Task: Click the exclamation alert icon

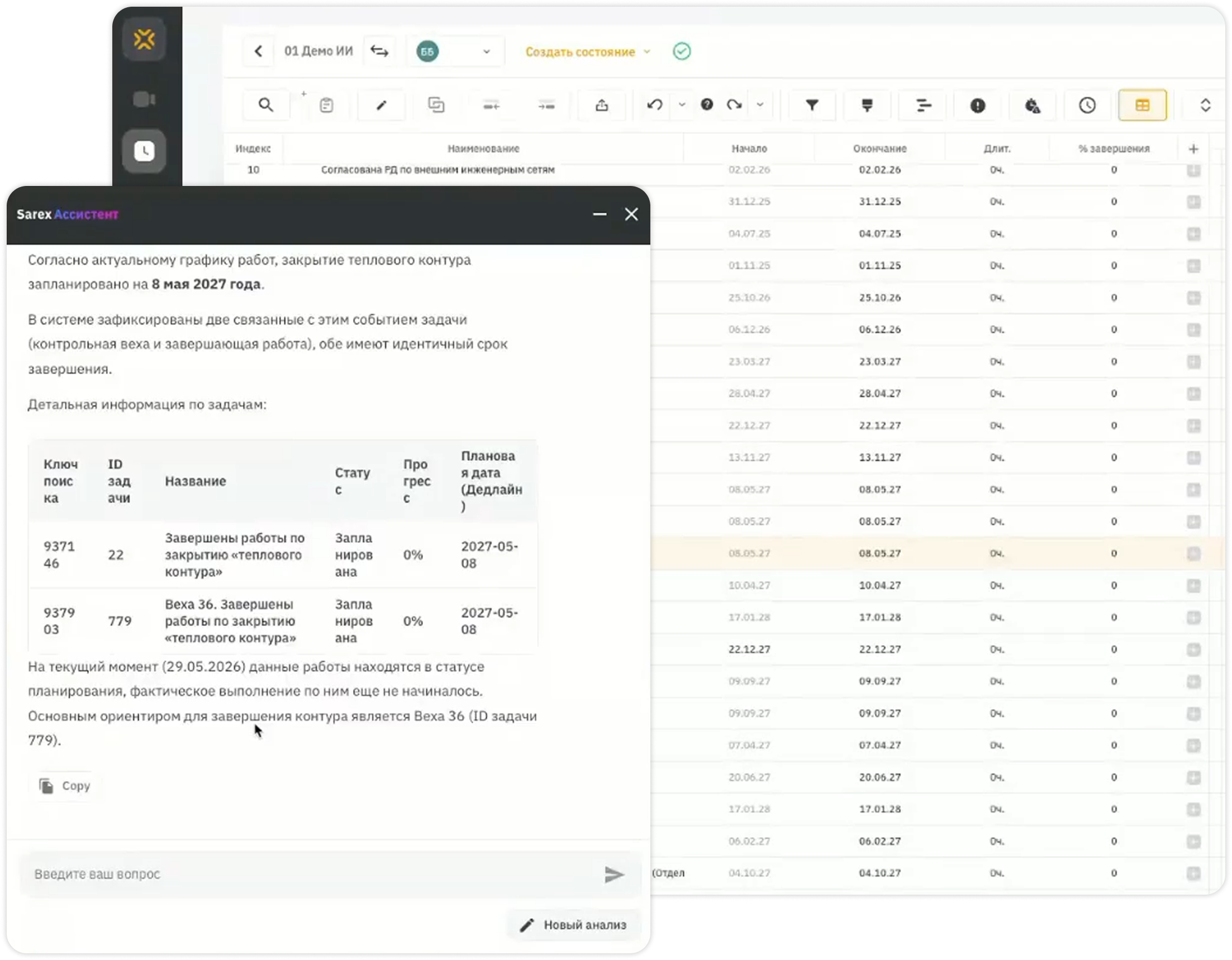Action: 978,105
